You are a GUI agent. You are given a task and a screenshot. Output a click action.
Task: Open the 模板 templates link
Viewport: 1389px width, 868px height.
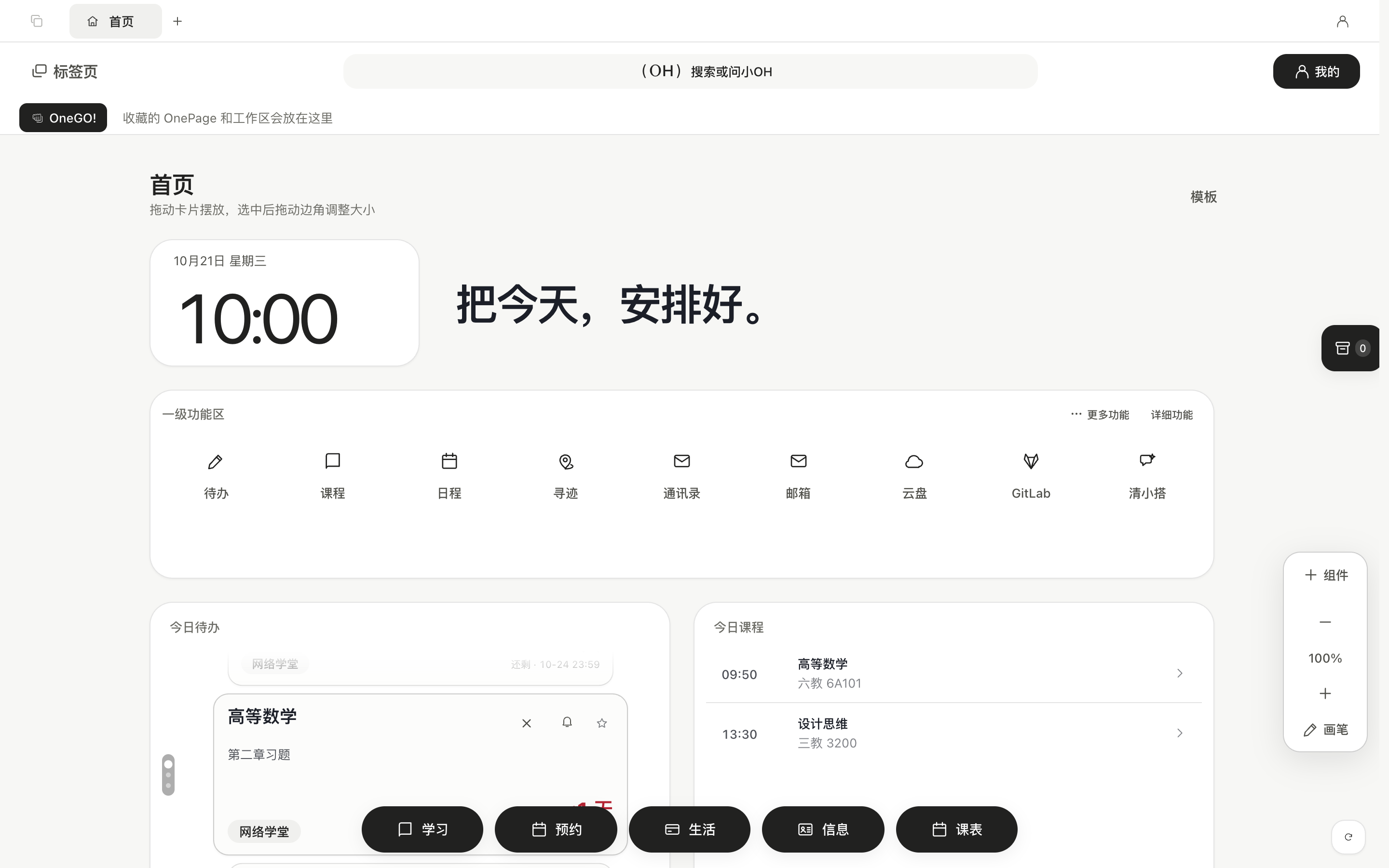pyautogui.click(x=1203, y=197)
